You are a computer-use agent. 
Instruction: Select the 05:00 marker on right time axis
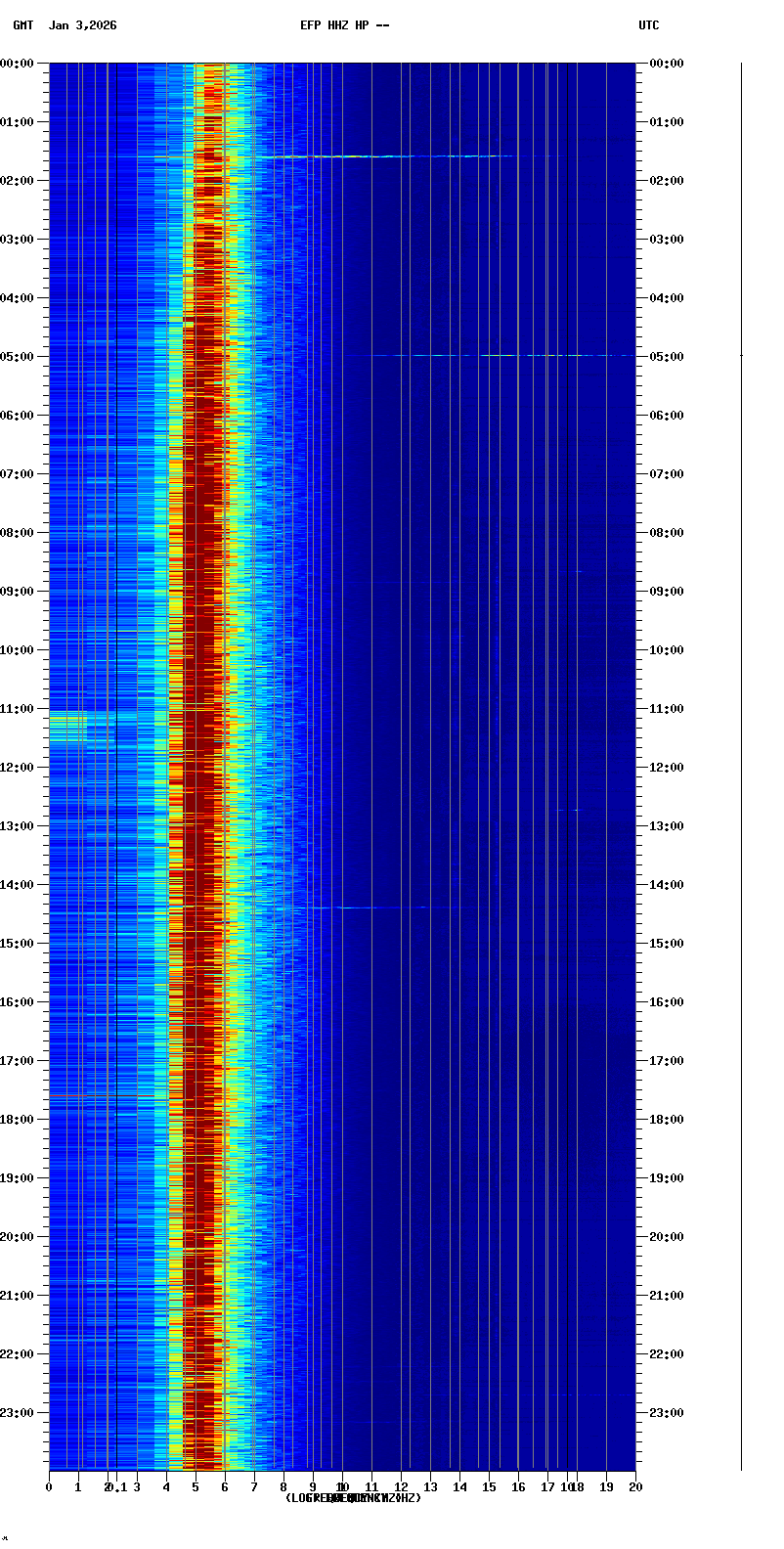667,357
